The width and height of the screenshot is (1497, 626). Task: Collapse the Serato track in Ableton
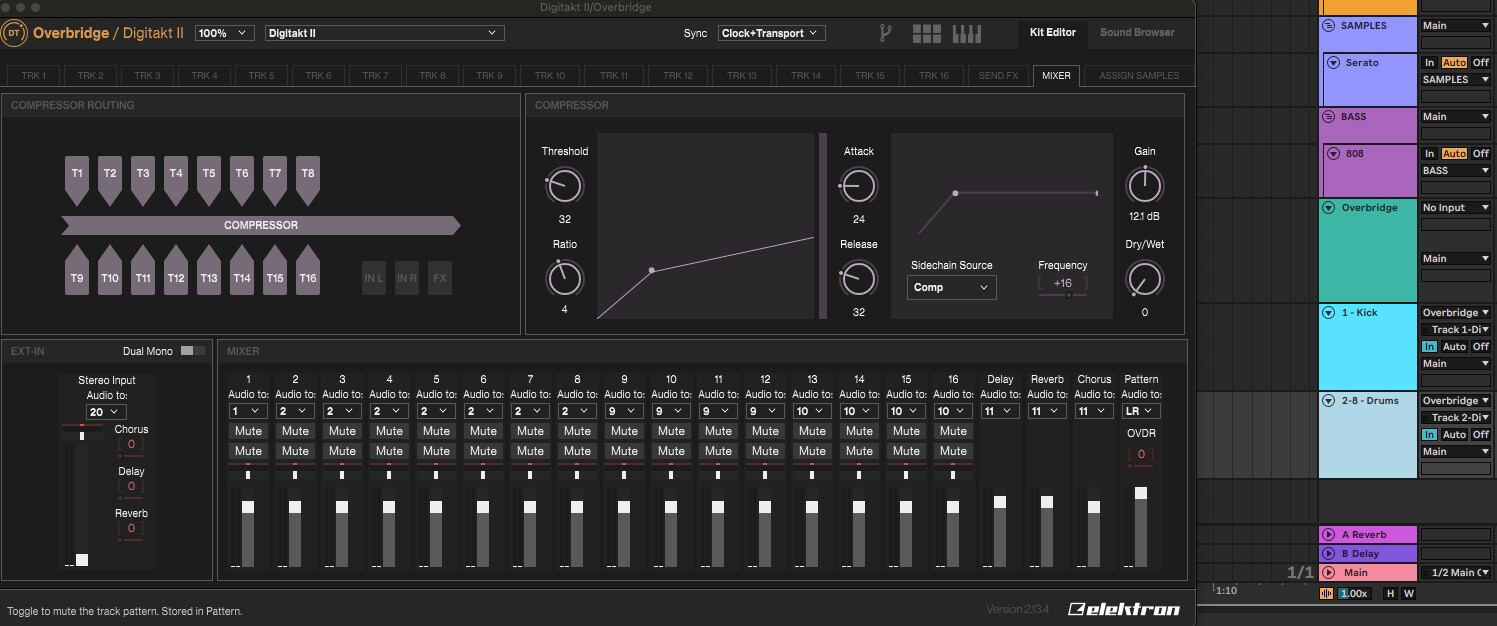[x=1333, y=63]
